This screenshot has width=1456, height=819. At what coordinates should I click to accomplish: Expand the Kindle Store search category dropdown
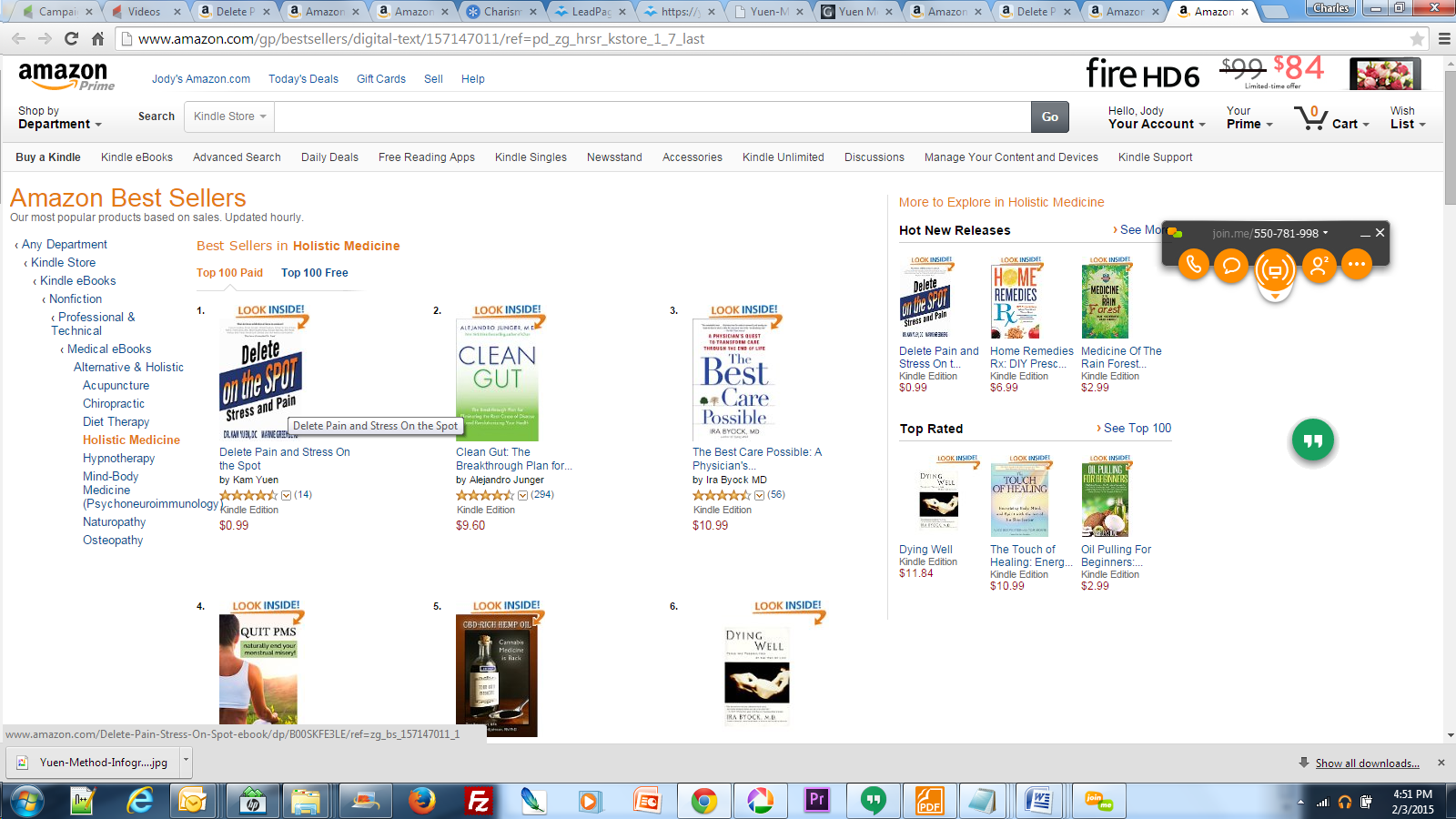(x=229, y=116)
